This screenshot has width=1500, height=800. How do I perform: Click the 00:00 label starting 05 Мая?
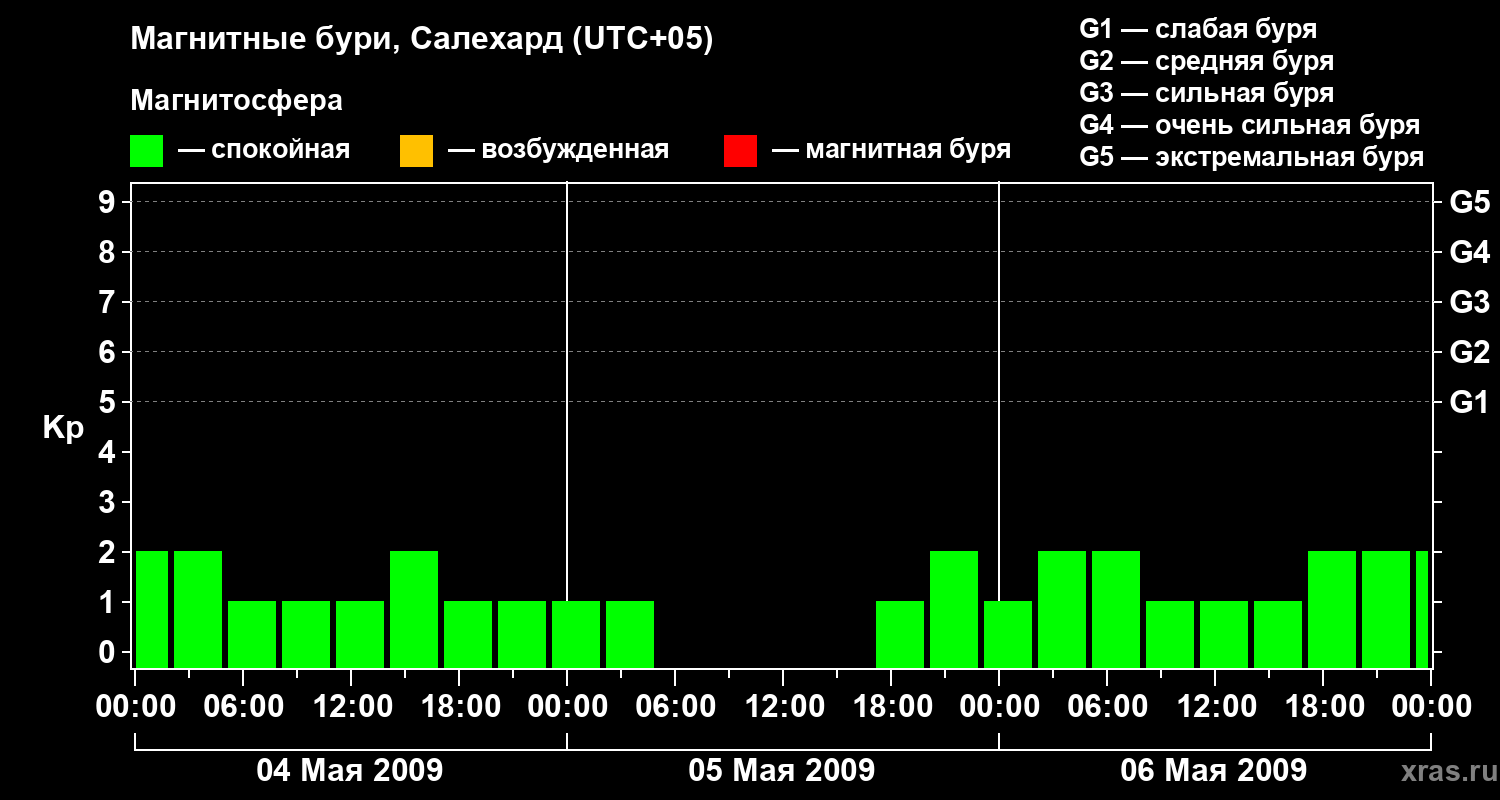(x=567, y=707)
